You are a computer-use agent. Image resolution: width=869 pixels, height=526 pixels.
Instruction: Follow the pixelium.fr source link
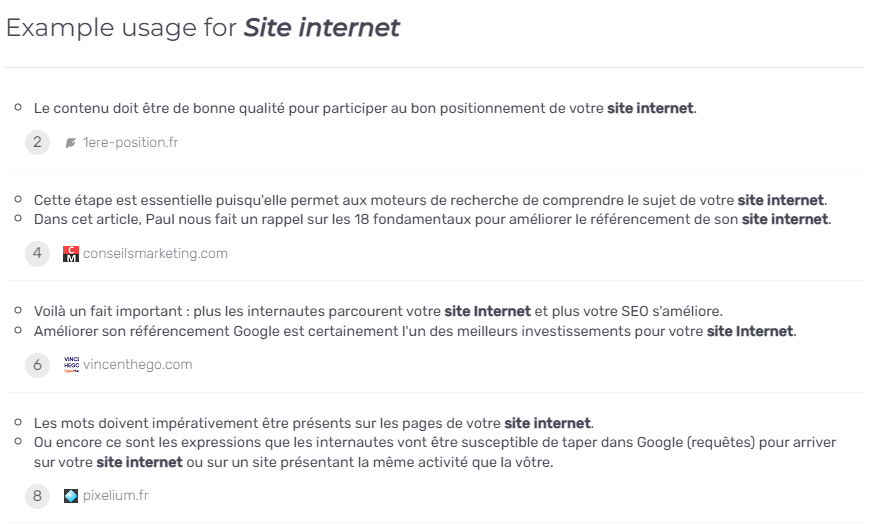[116, 496]
